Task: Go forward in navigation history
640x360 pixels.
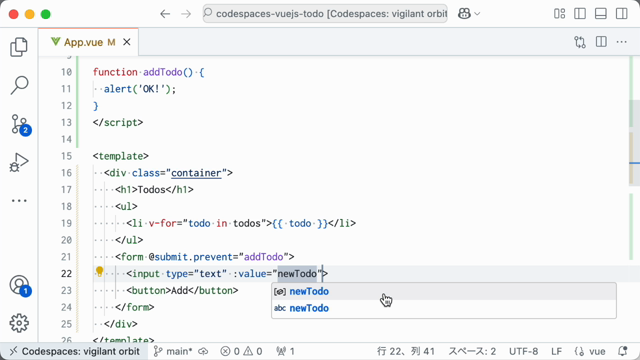Action: pos(186,14)
